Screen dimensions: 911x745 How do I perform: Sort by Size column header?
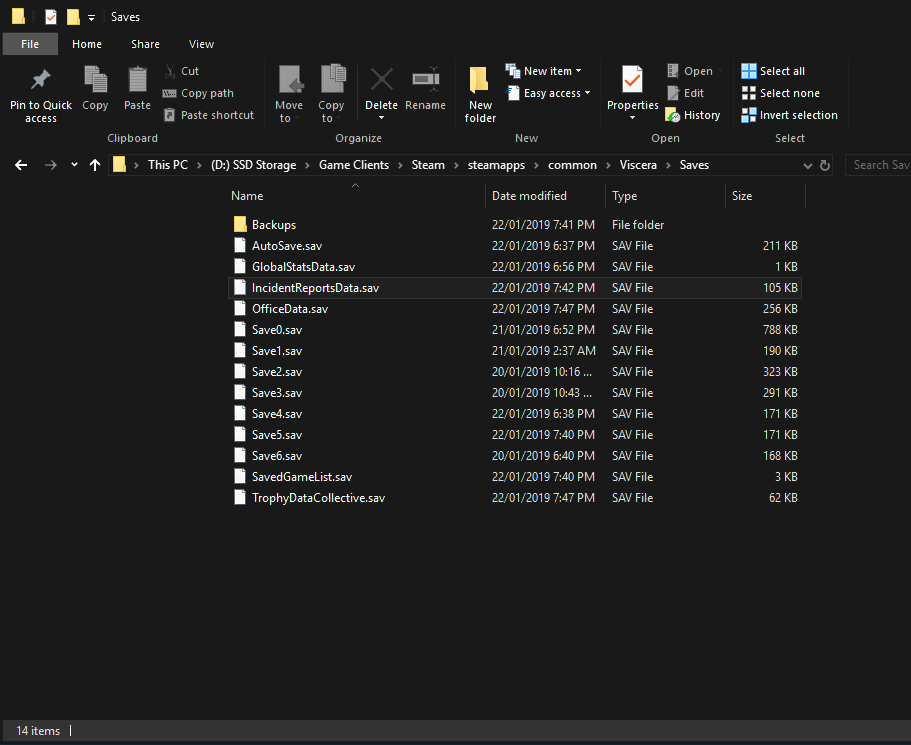tap(765, 196)
